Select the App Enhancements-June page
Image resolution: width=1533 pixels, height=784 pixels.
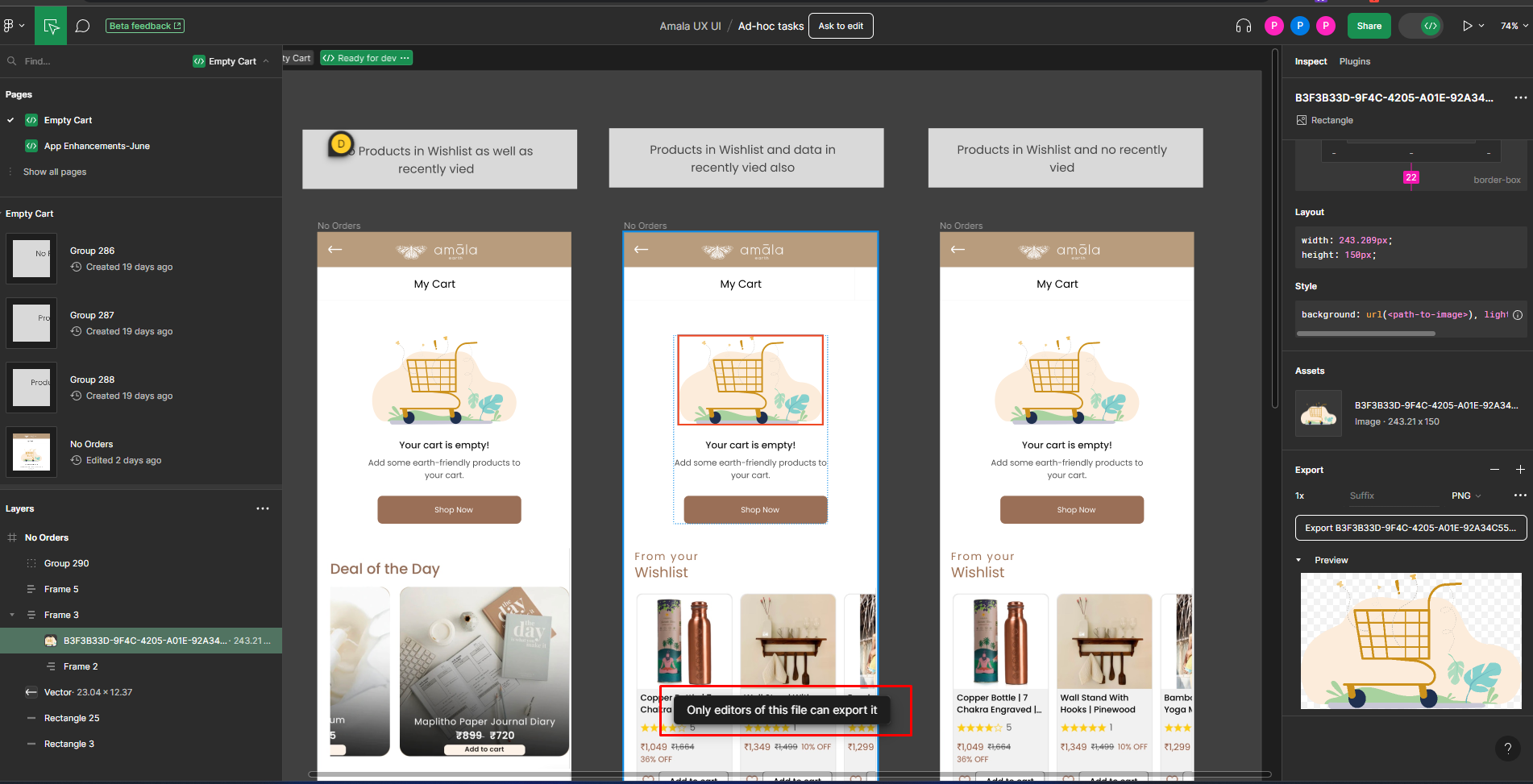97,146
